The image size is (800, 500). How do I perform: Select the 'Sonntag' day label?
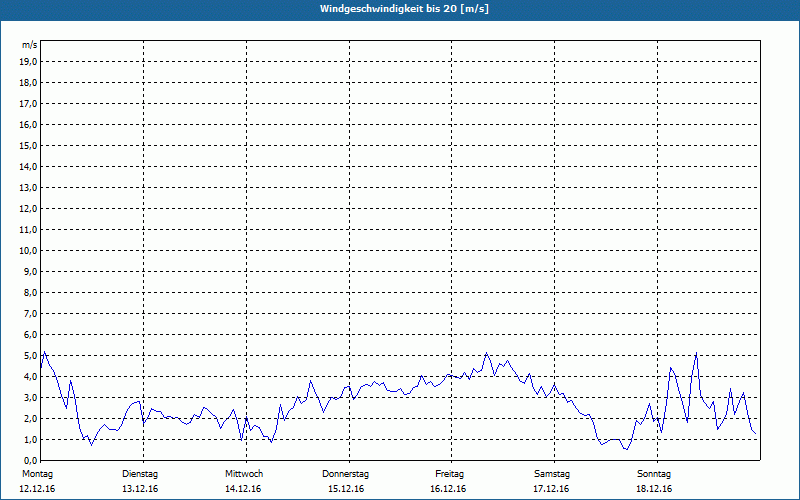tap(654, 474)
